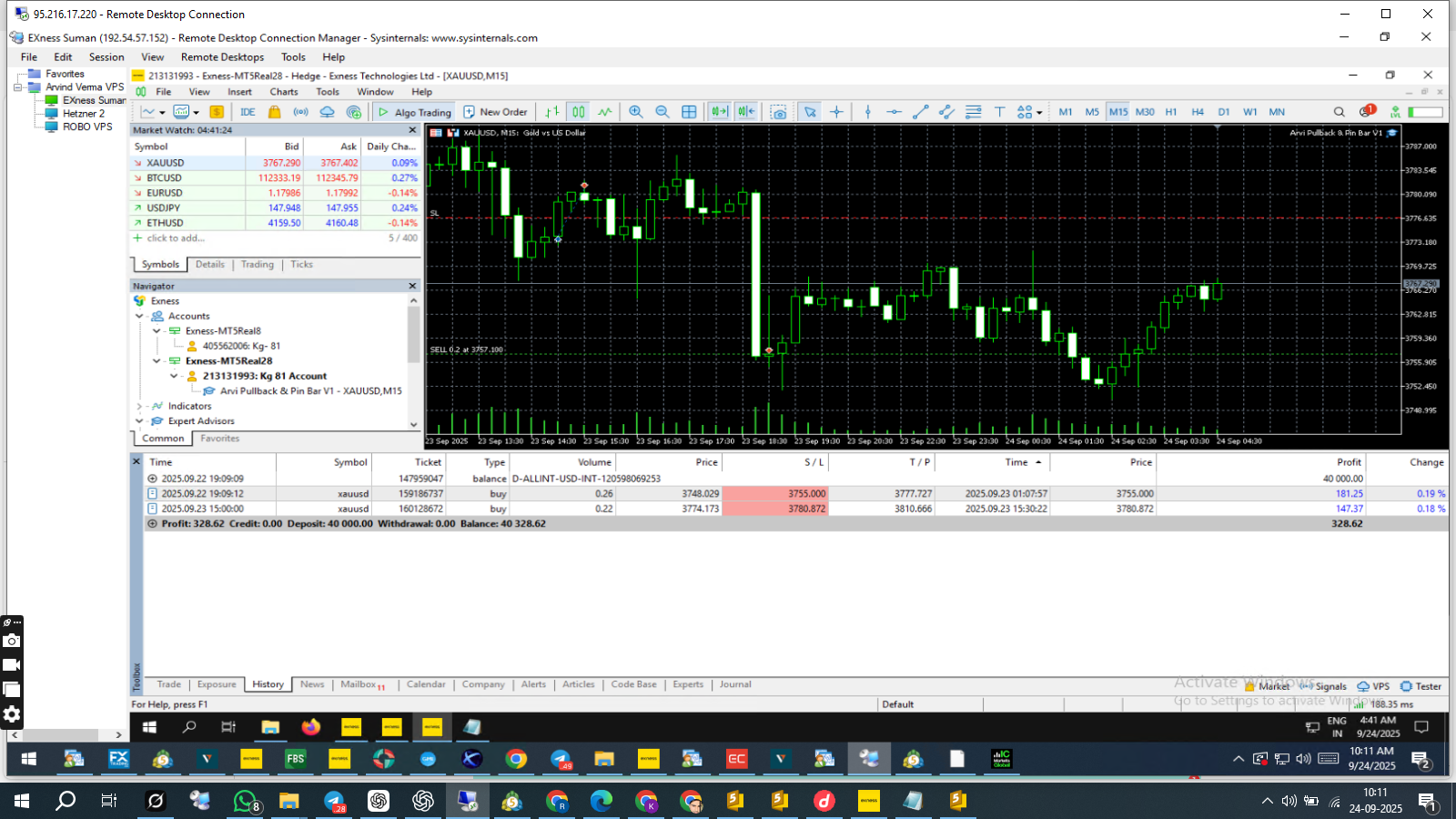
Task: Switch chart timeframe to M1
Action: [x=1066, y=112]
